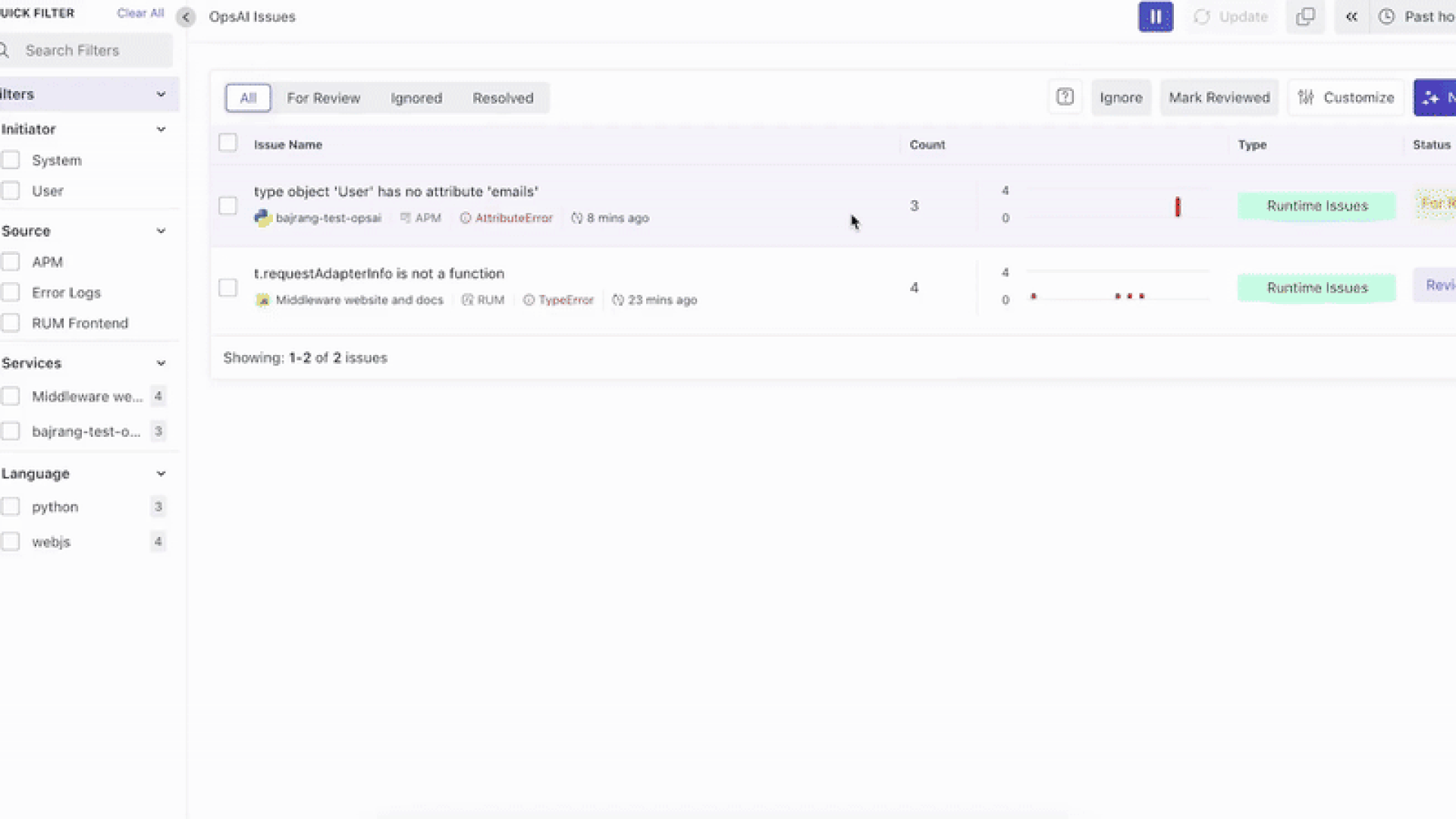Click the double-chevron back arrow icon
Image resolution: width=1456 pixels, height=819 pixels.
coord(1351,17)
